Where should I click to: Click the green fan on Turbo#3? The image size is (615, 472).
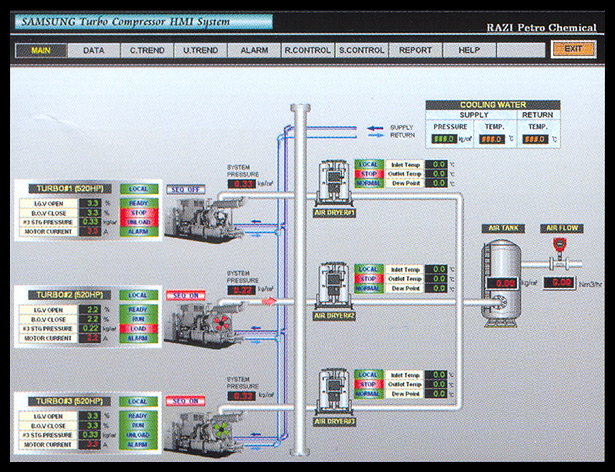[x=221, y=430]
